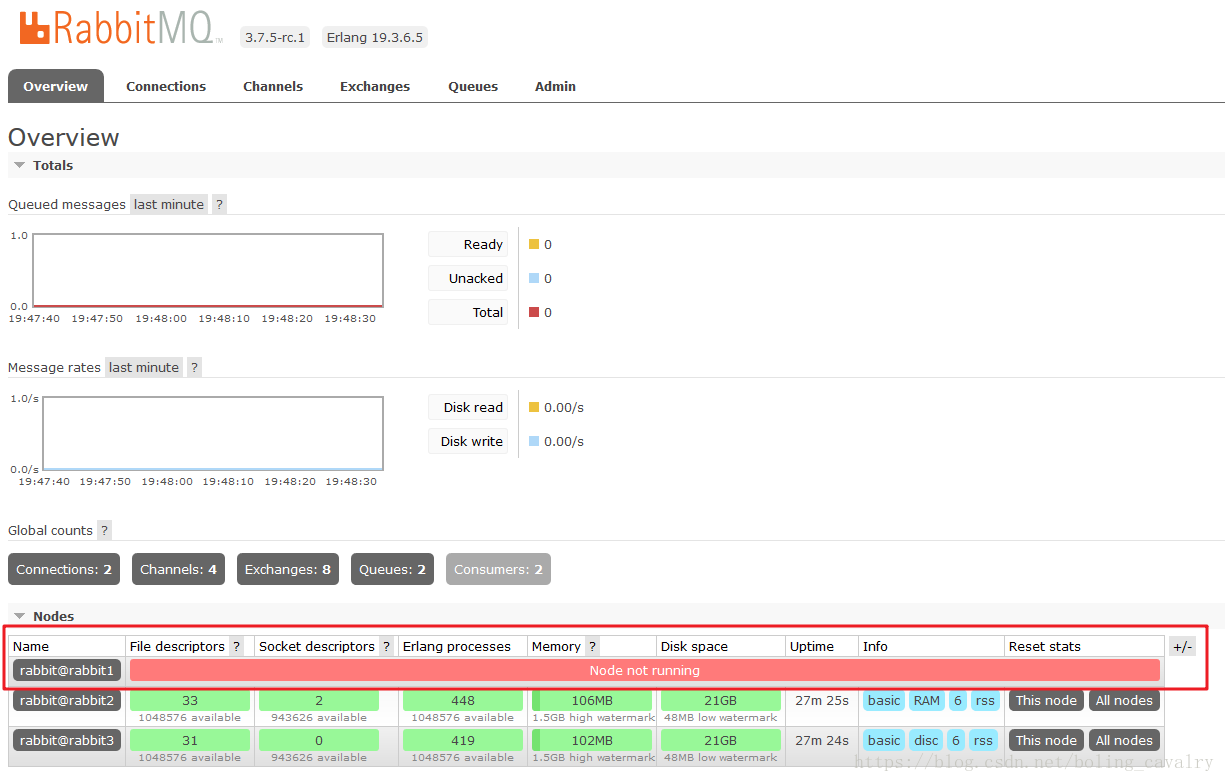Click the Disk write legend label

tap(468, 441)
